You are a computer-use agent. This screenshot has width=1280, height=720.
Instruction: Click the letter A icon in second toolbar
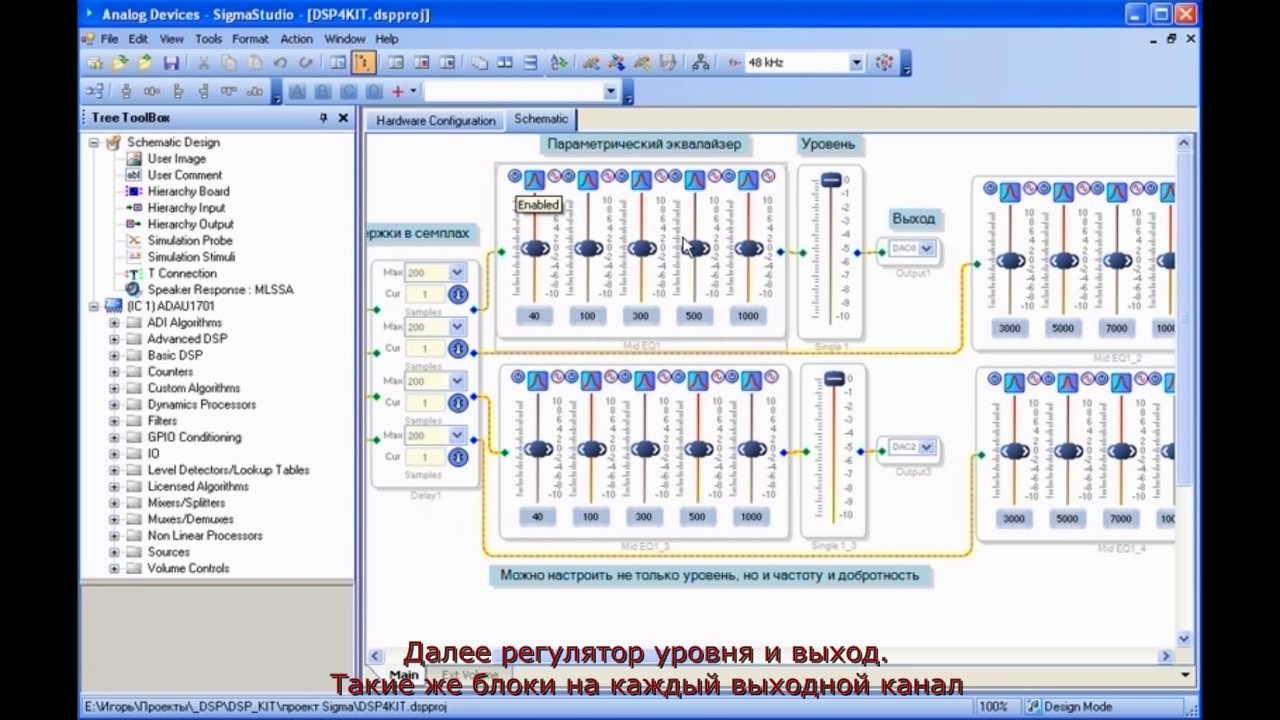[297, 91]
